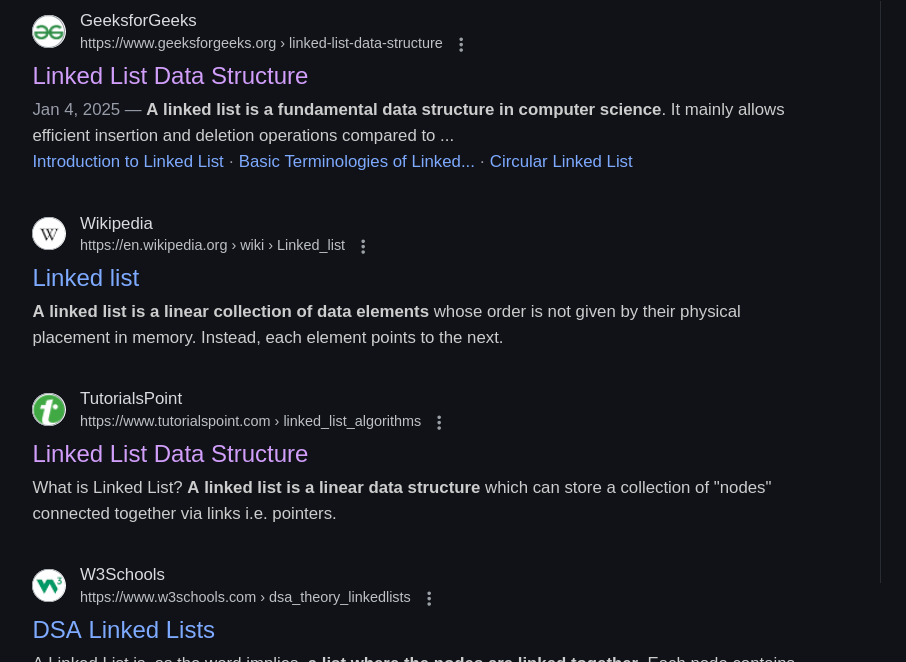
Task: Open the Wikipedia "Linked list" article
Action: 86,278
